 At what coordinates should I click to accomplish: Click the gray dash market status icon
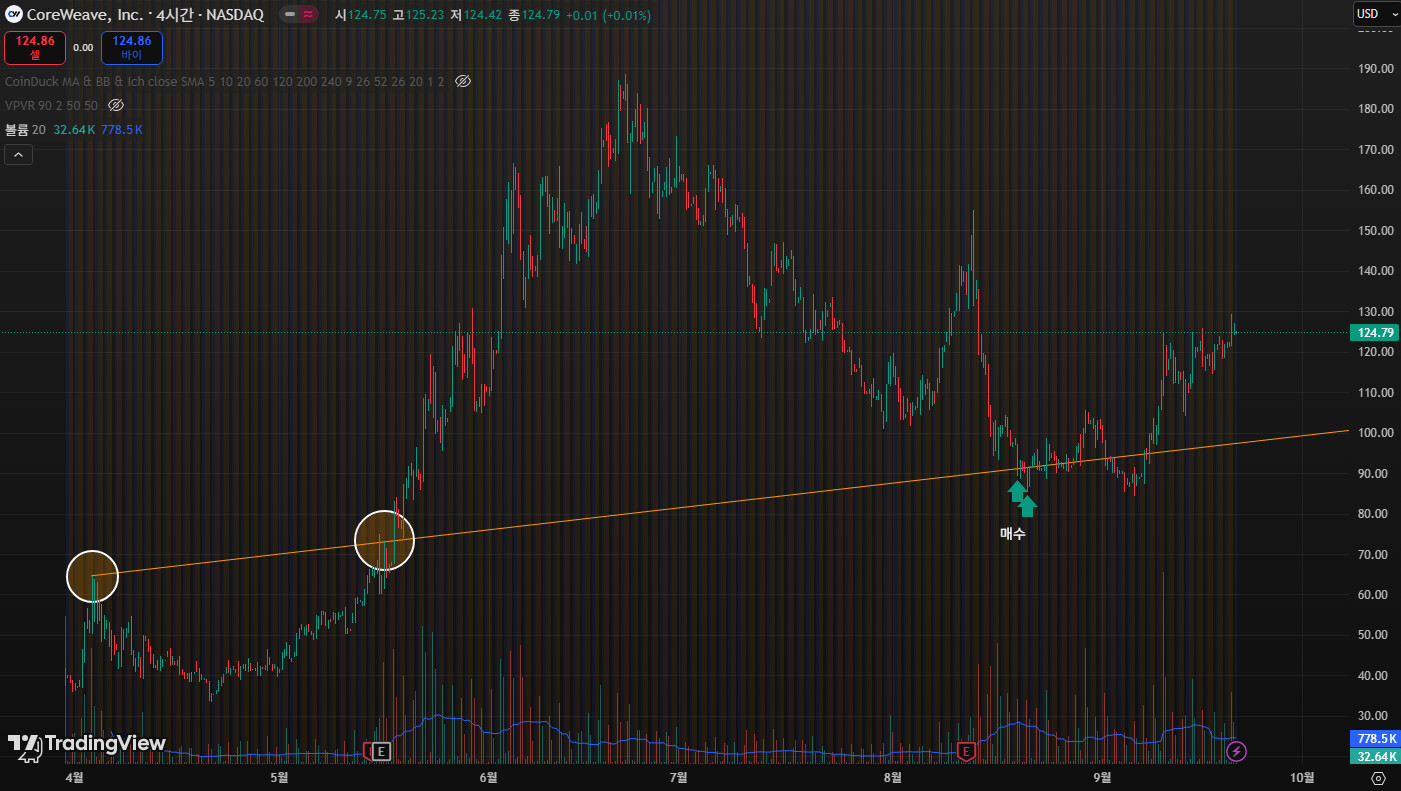coord(289,15)
